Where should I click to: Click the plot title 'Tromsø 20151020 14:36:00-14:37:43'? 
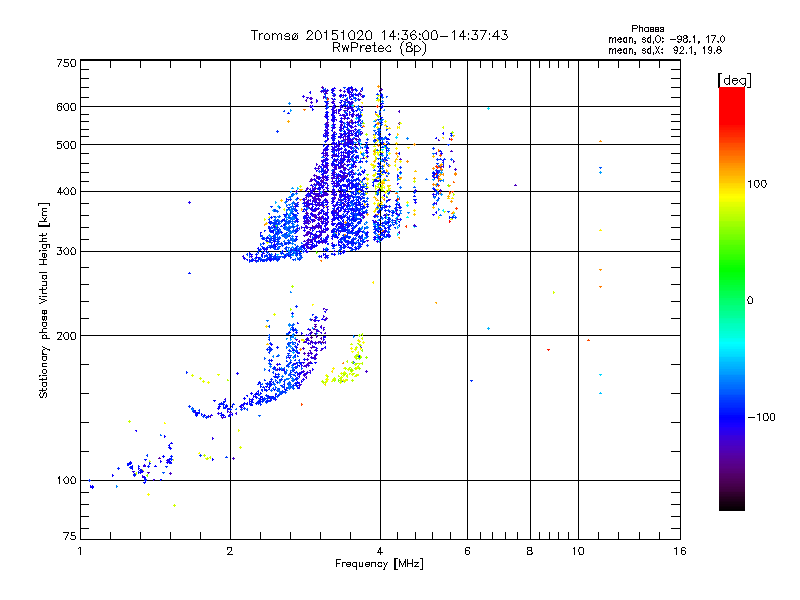point(379,35)
